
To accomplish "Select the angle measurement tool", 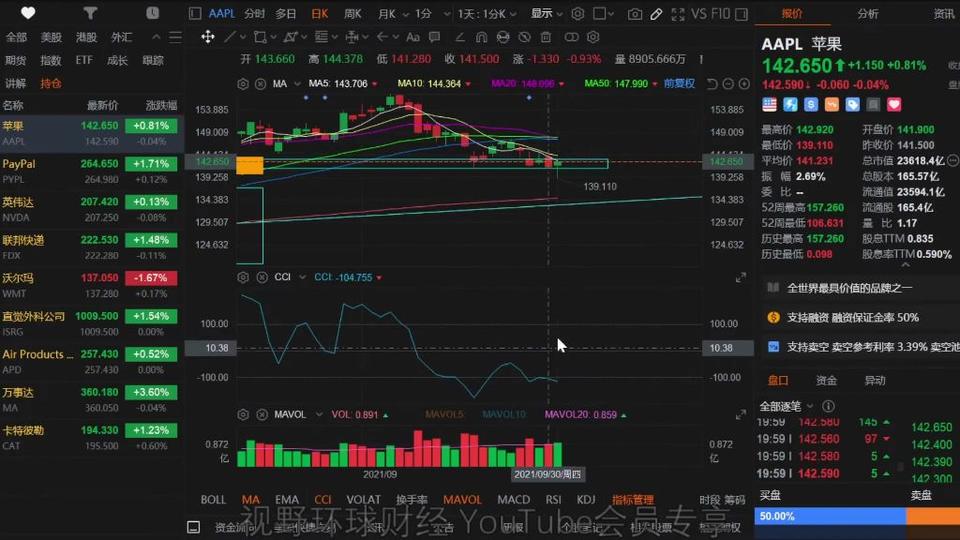I will [x=460, y=37].
